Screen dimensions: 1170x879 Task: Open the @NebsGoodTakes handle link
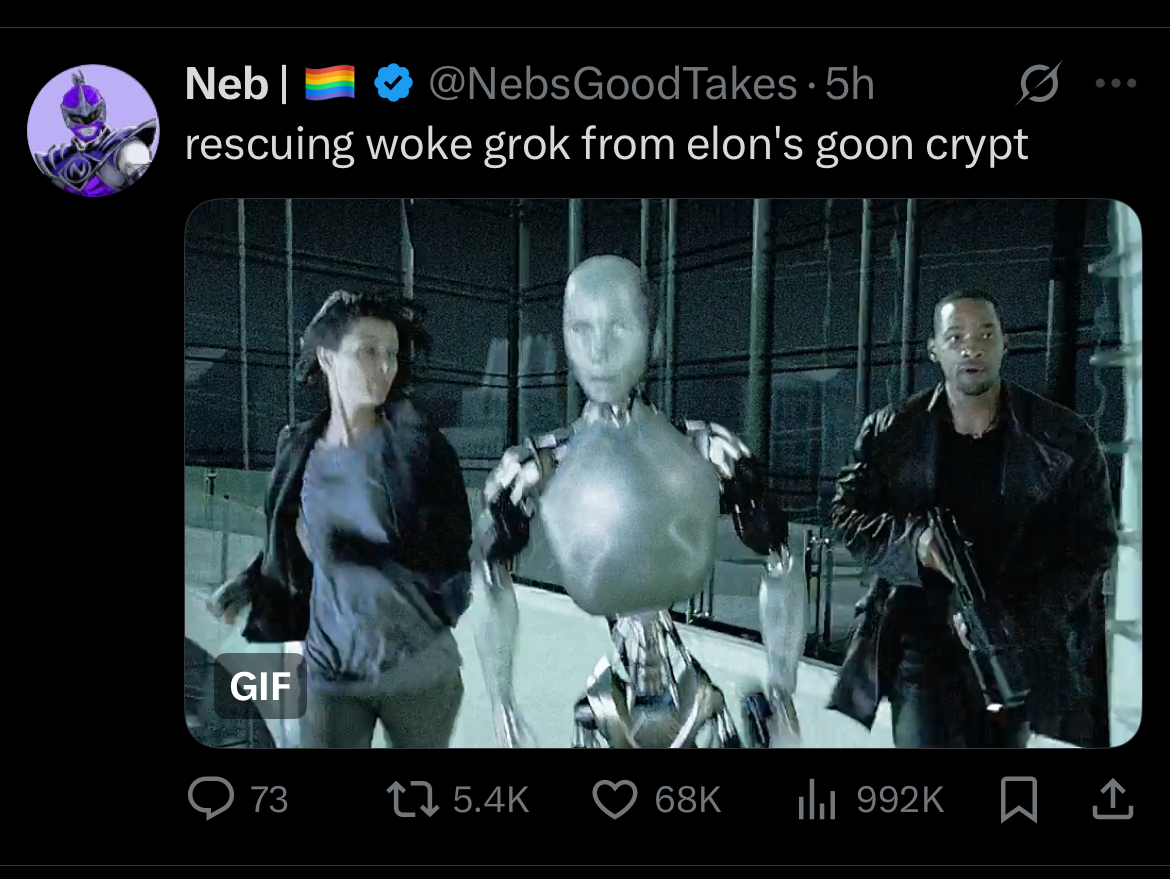point(613,83)
